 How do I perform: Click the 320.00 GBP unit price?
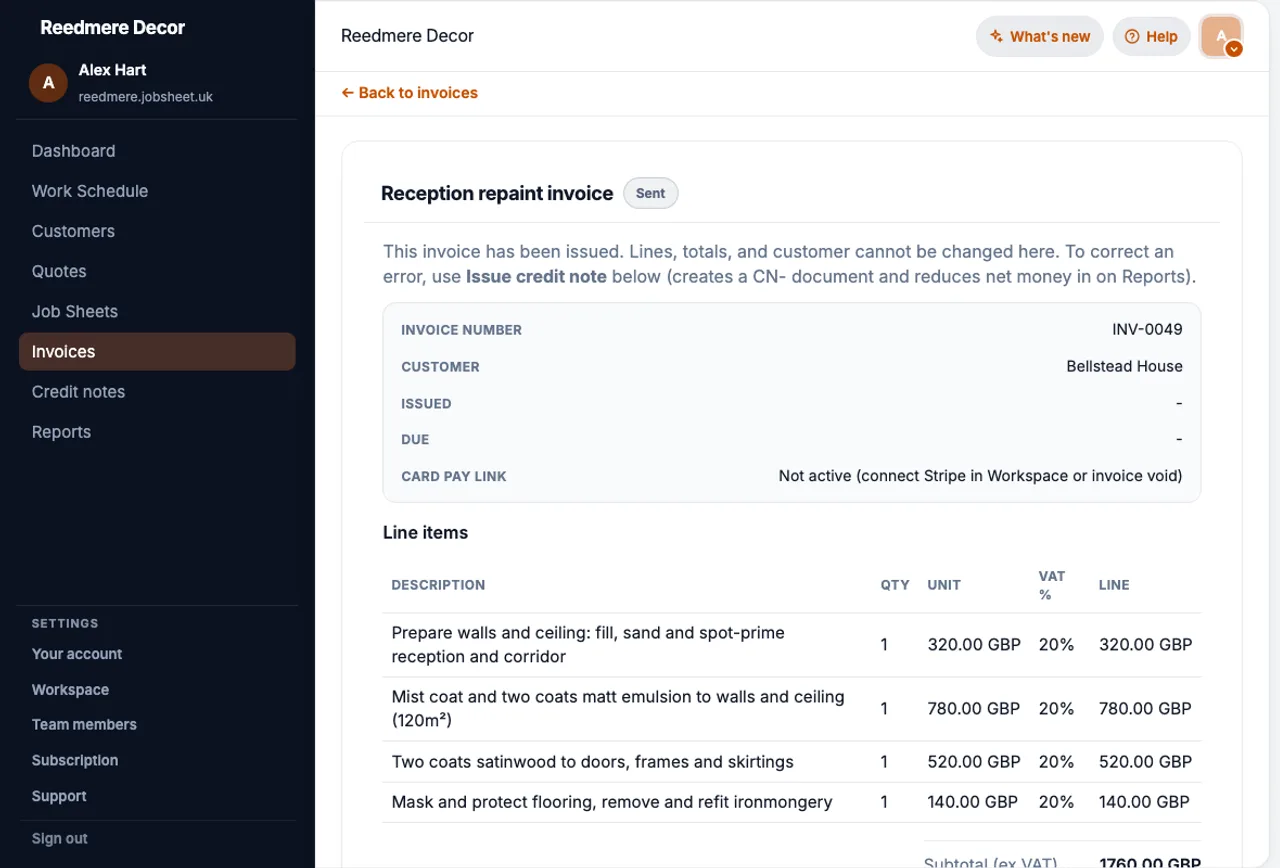point(974,645)
